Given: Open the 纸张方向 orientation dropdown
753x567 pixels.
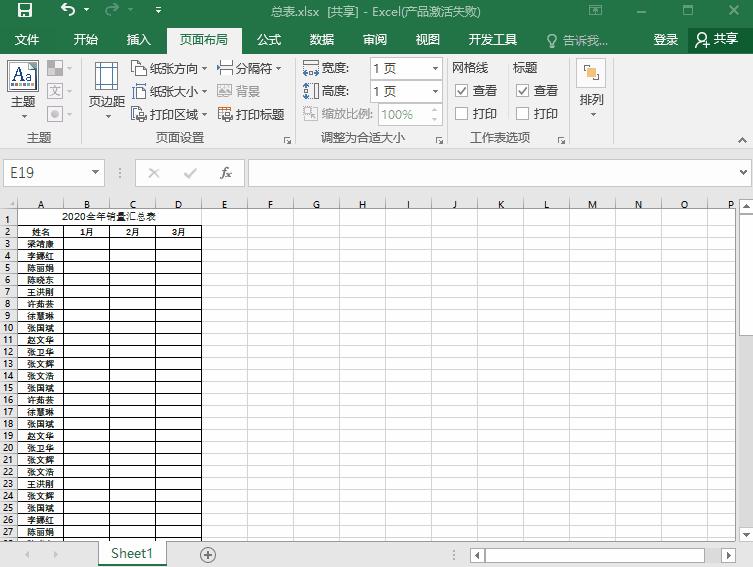Looking at the screenshot, I should click(x=169, y=69).
